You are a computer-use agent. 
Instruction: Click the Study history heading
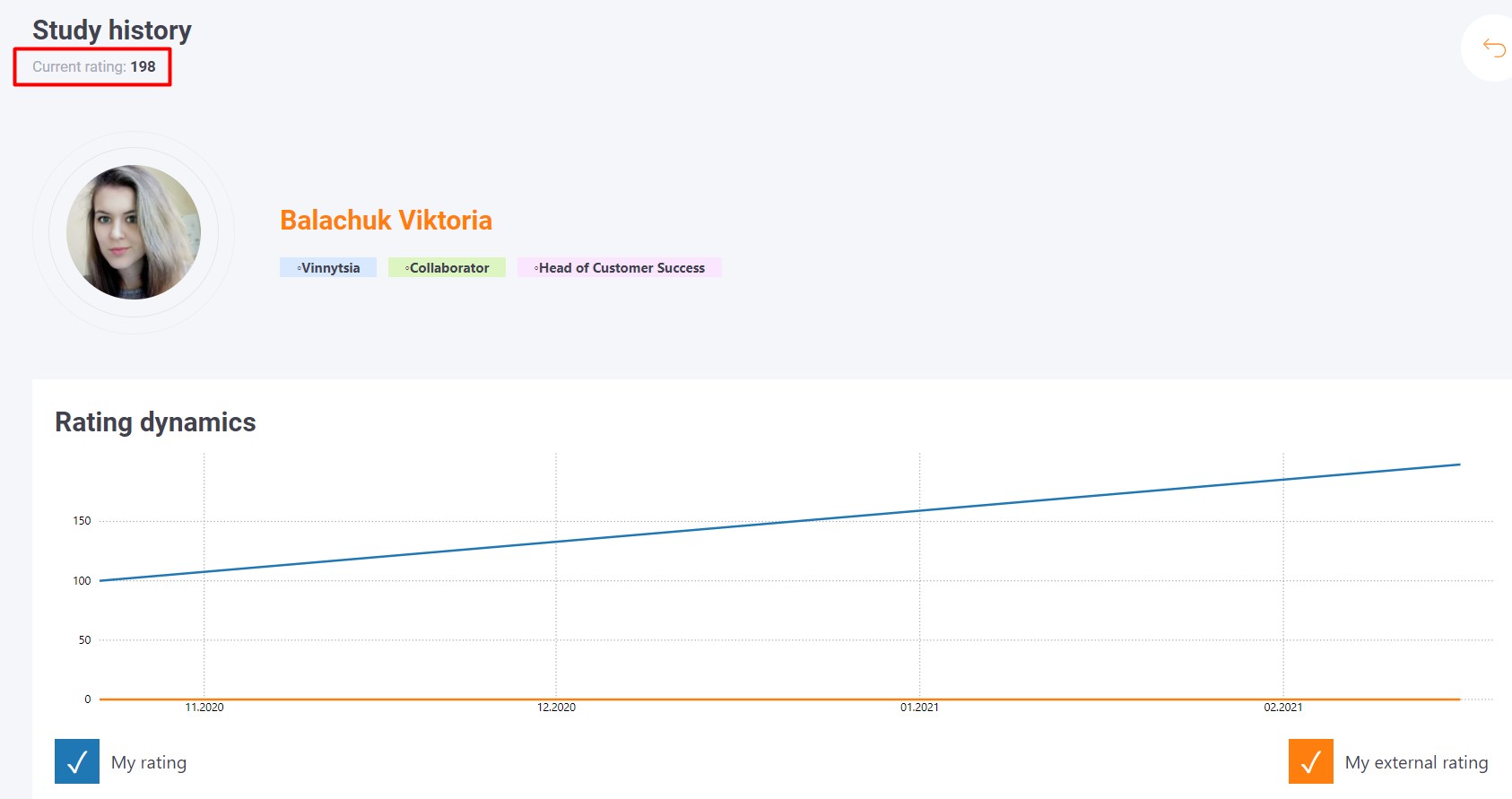tap(112, 30)
